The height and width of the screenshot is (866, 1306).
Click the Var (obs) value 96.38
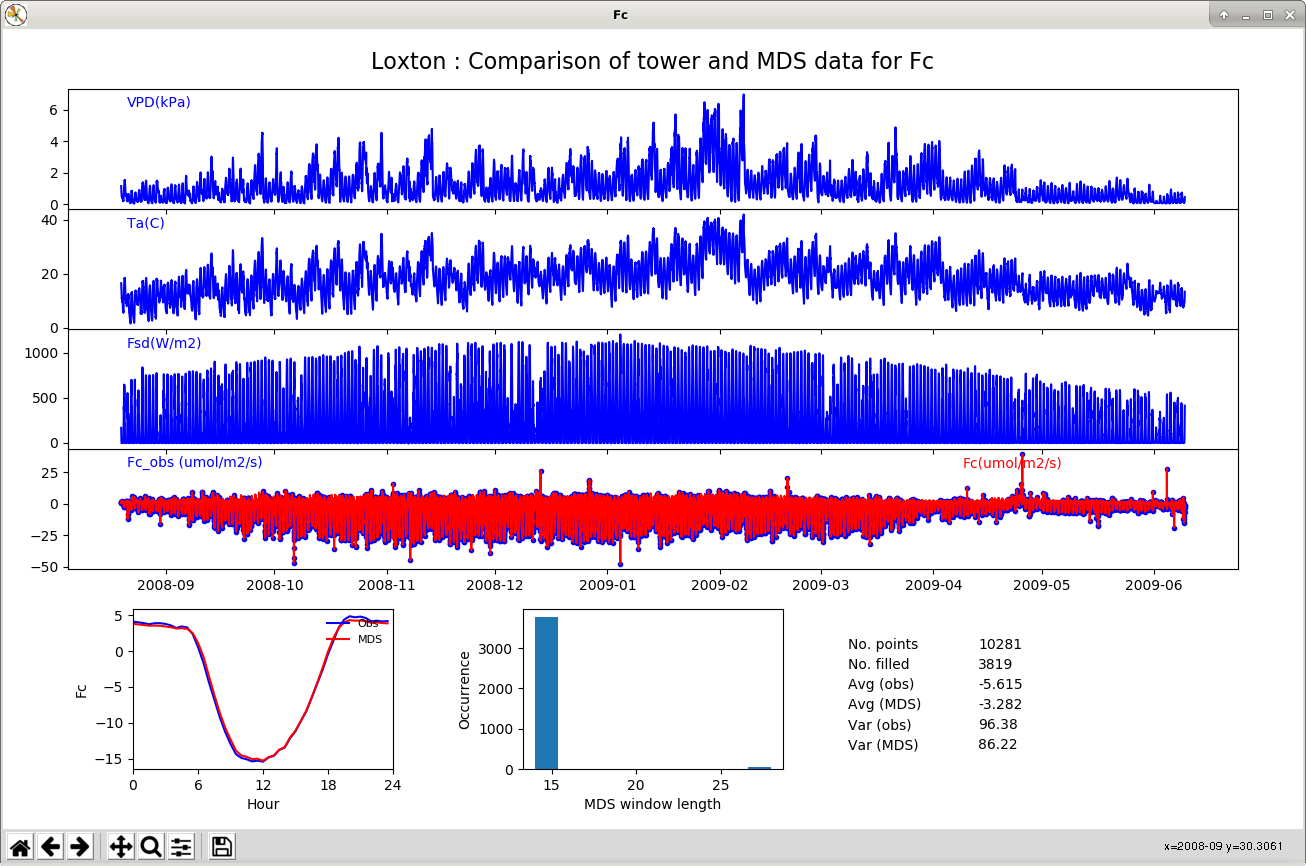(998, 724)
